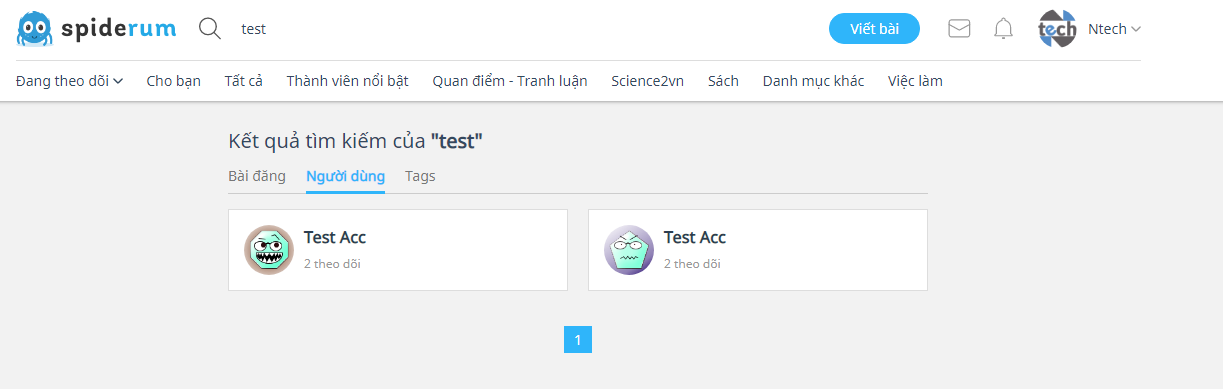Screen dimensions: 1223x389
Task: Open the toothy monster Test Acc avatar
Action: click(268, 250)
